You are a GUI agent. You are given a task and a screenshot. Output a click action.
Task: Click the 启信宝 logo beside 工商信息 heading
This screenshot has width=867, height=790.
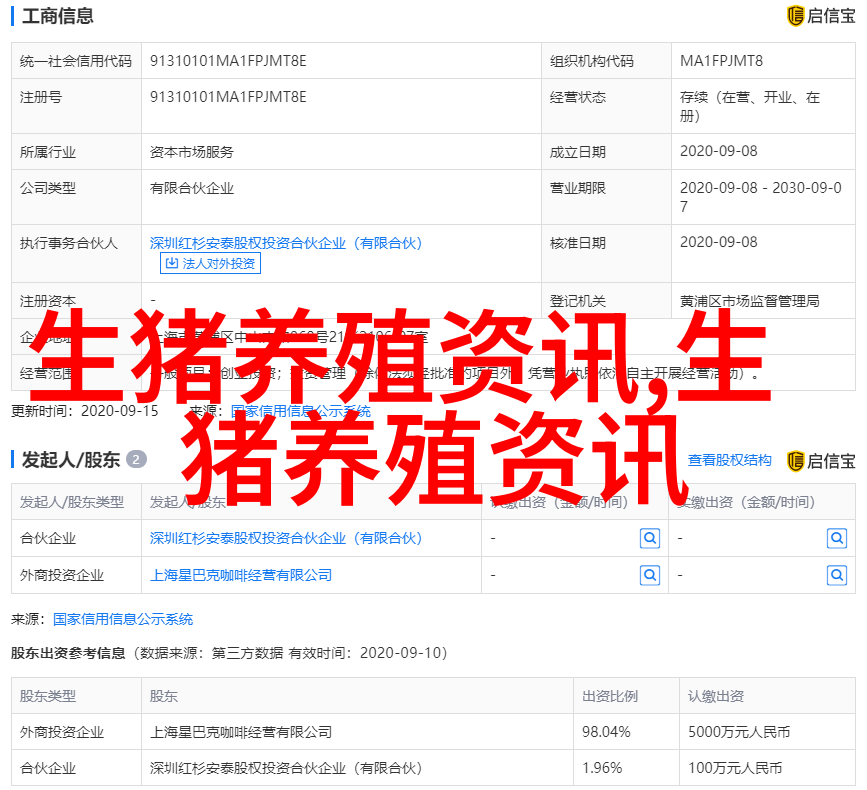(x=821, y=16)
